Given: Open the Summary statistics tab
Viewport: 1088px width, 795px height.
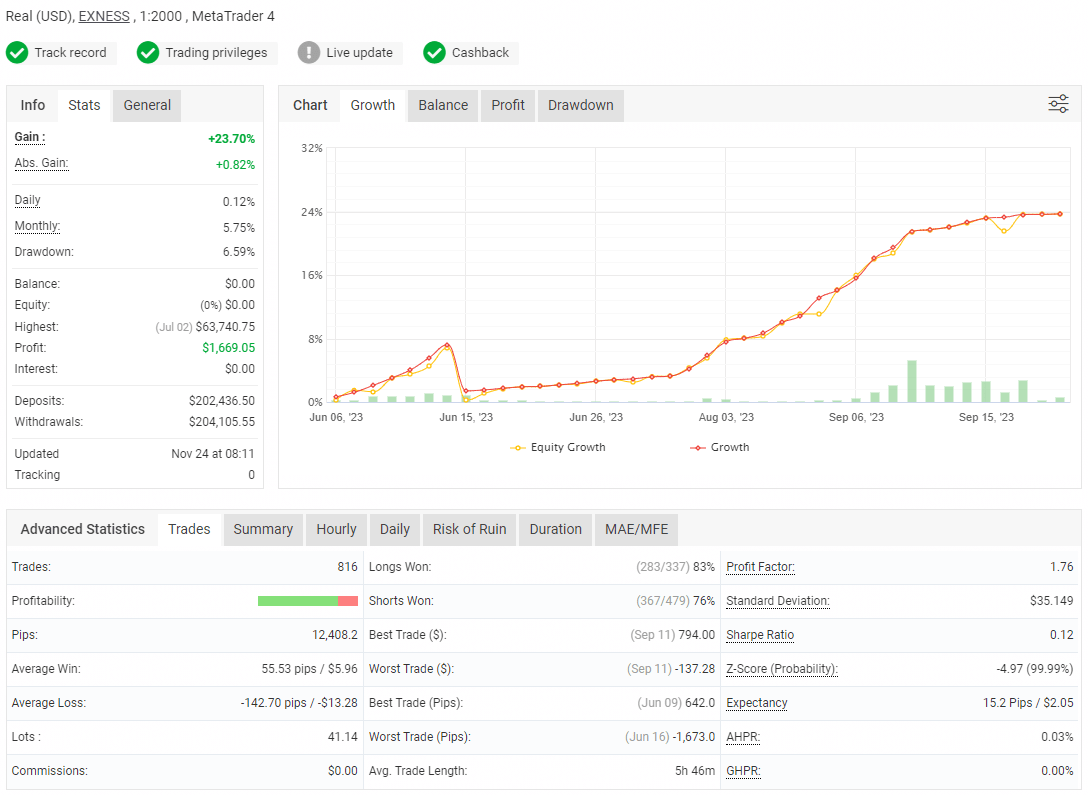Looking at the screenshot, I should click(x=262, y=529).
